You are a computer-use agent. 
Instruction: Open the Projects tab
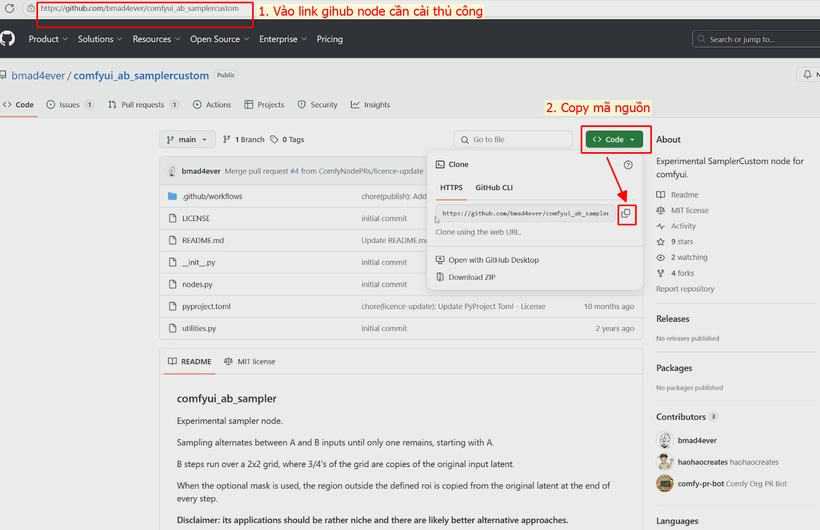pyautogui.click(x=264, y=105)
